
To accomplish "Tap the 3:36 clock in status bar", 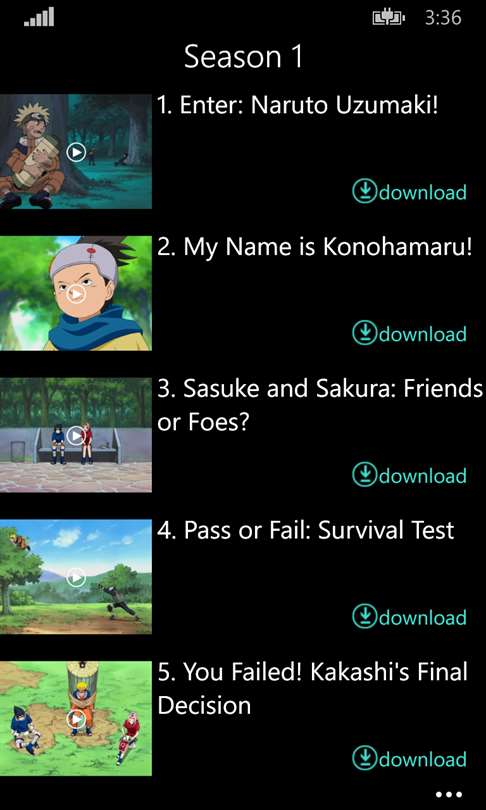I will coord(443,19).
